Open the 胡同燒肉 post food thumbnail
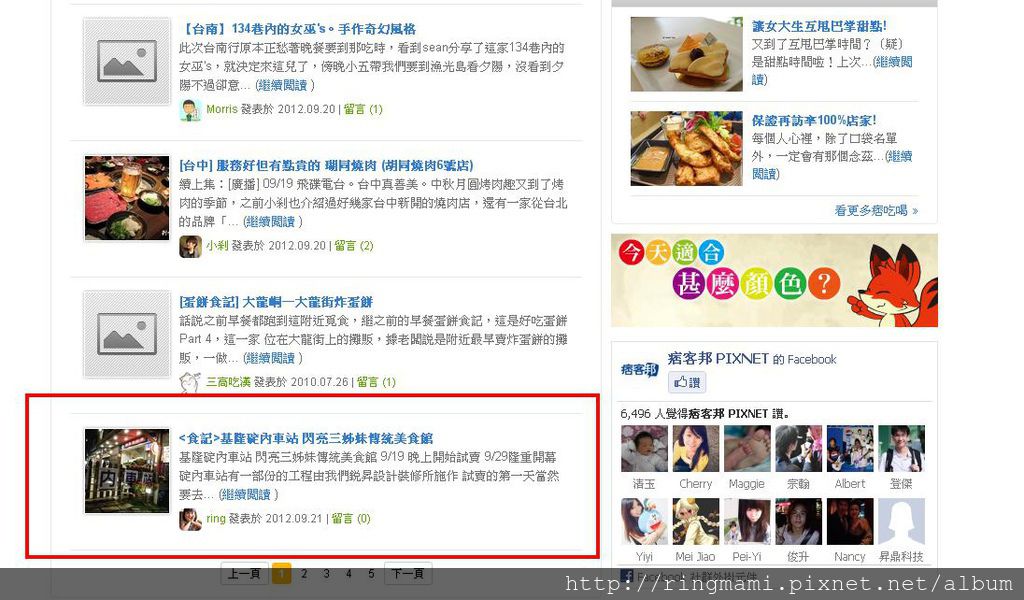This screenshot has width=1024, height=600. coord(127,198)
